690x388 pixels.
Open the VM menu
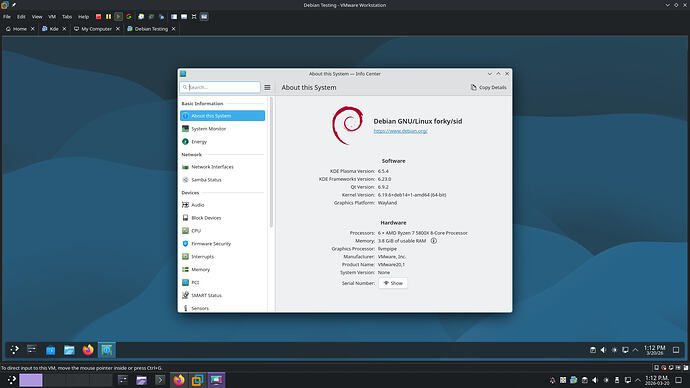[52, 17]
